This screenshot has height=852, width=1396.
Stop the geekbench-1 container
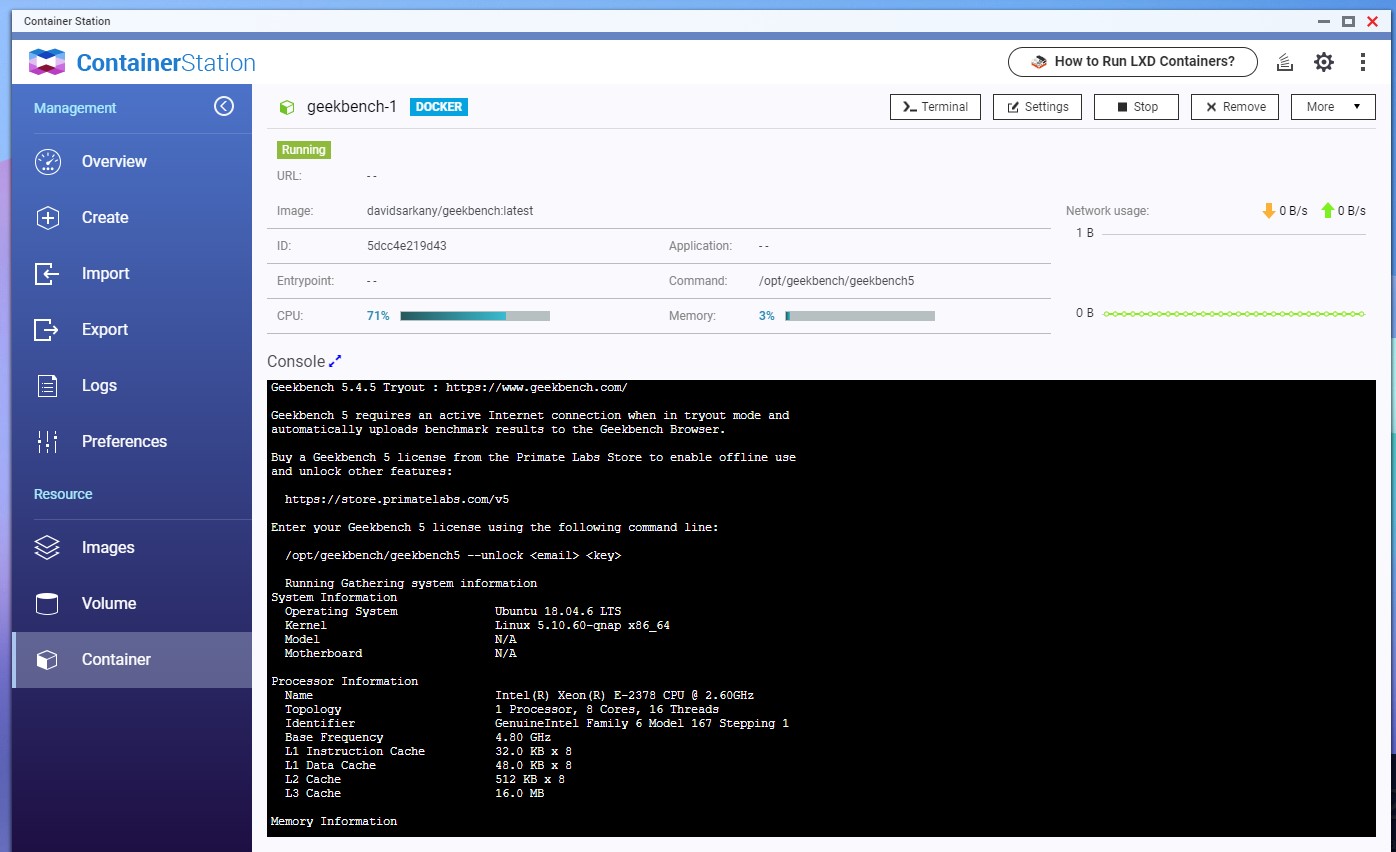click(x=1136, y=107)
